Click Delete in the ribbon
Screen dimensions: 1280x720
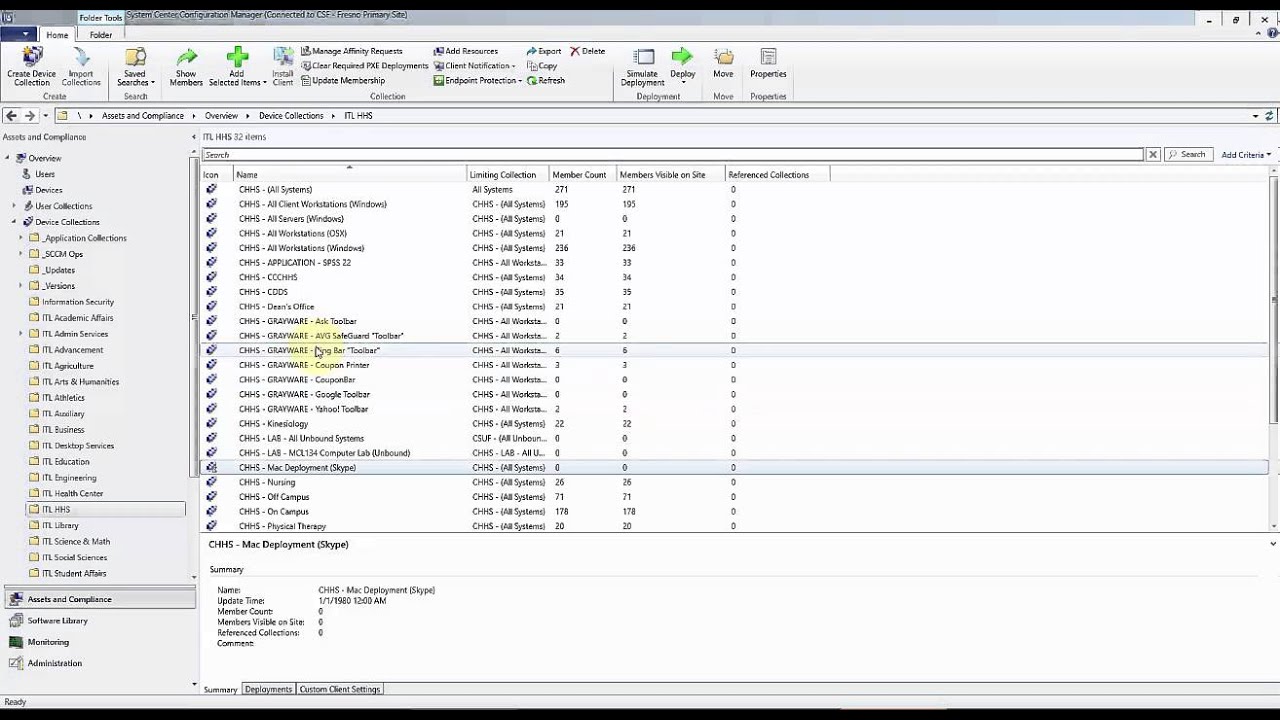(x=588, y=51)
